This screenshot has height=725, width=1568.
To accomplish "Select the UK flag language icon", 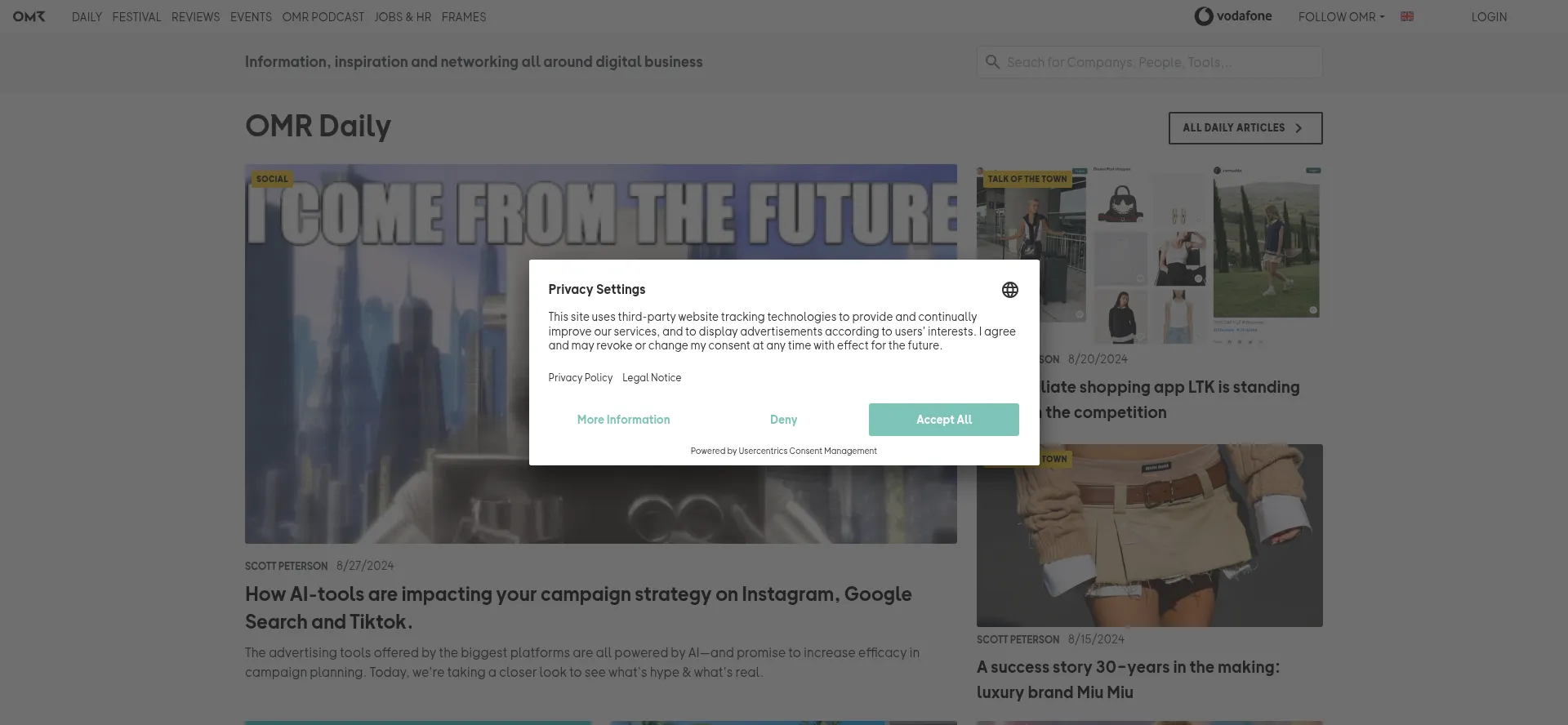I will pos(1406,16).
